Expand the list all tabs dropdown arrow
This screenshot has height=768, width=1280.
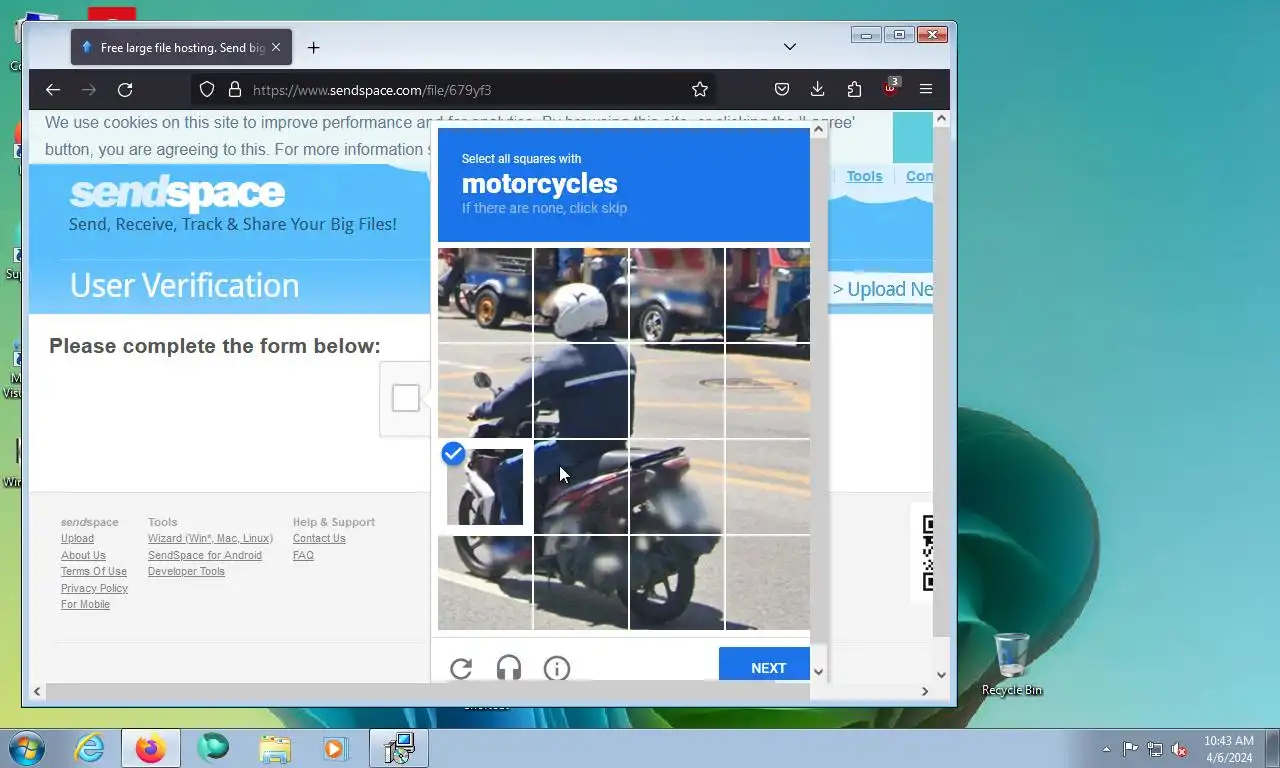pos(790,47)
